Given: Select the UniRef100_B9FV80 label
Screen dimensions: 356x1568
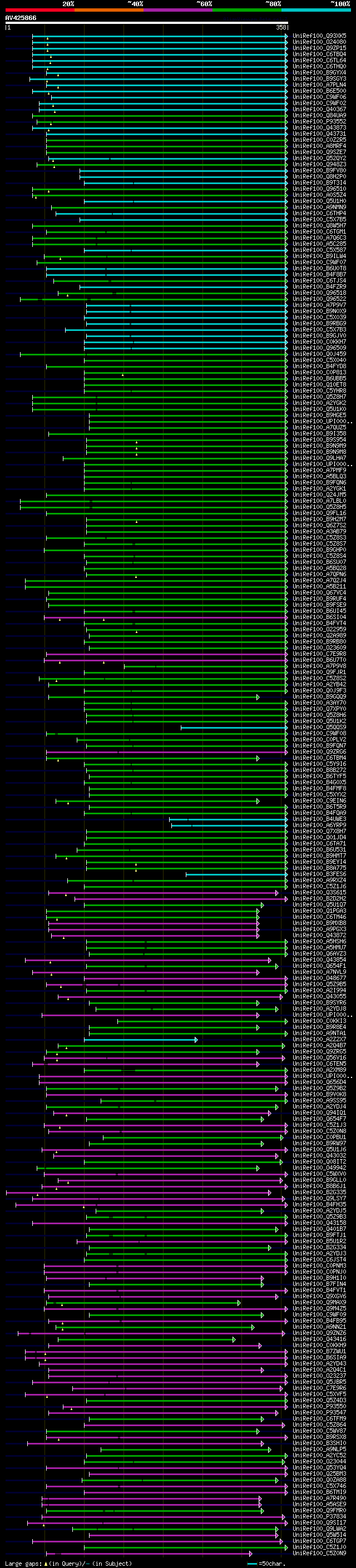Looking at the screenshot, I should point(319,170).
